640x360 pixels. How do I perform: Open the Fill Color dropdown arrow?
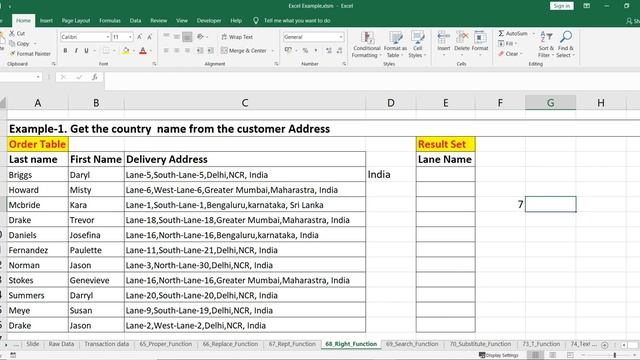133,51
